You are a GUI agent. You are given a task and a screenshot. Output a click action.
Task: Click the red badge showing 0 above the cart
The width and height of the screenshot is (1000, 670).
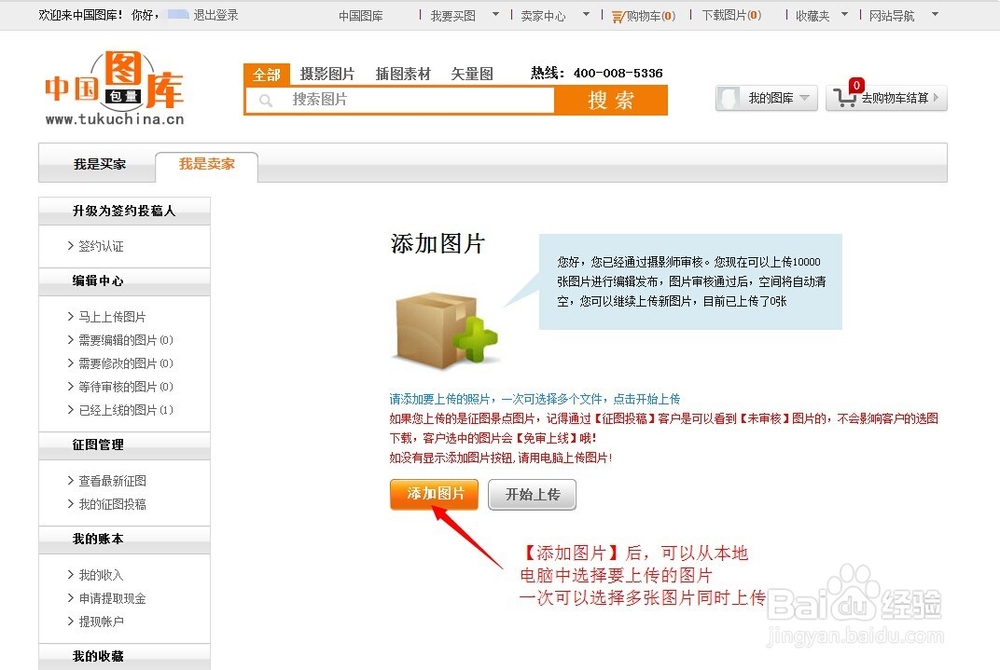point(856,85)
